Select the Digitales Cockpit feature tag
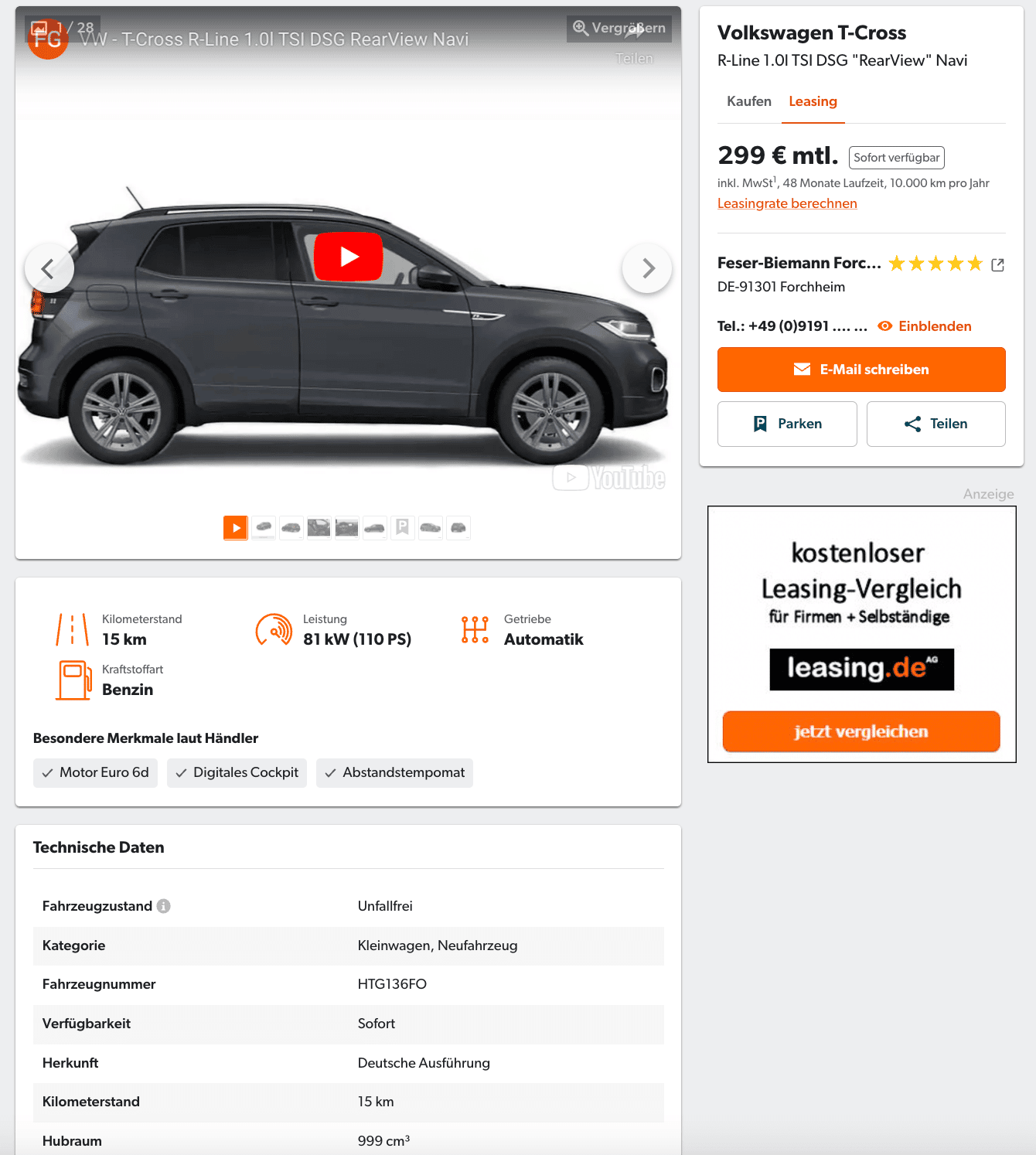This screenshot has height=1155, width=1036. pyautogui.click(x=237, y=773)
